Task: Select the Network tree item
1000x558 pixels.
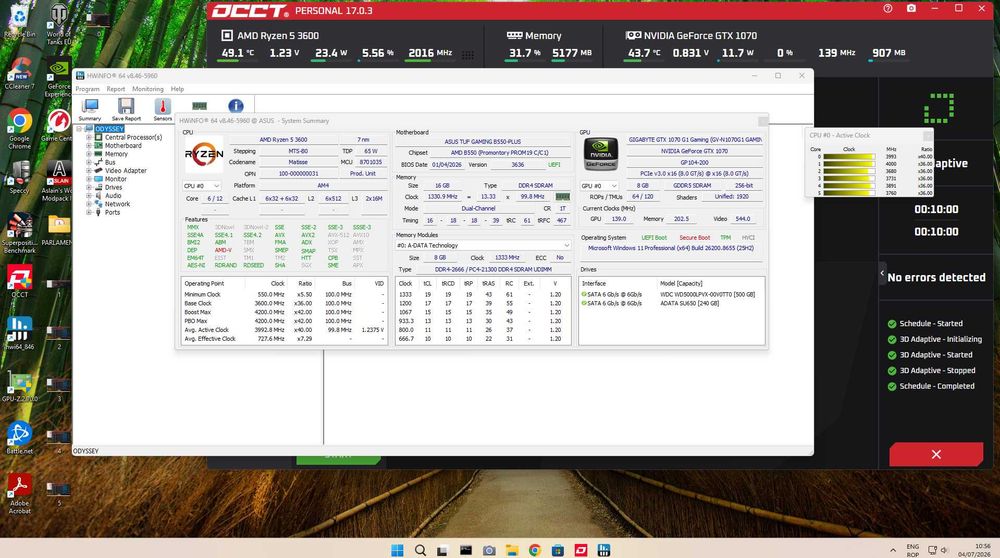Action: click(117, 204)
